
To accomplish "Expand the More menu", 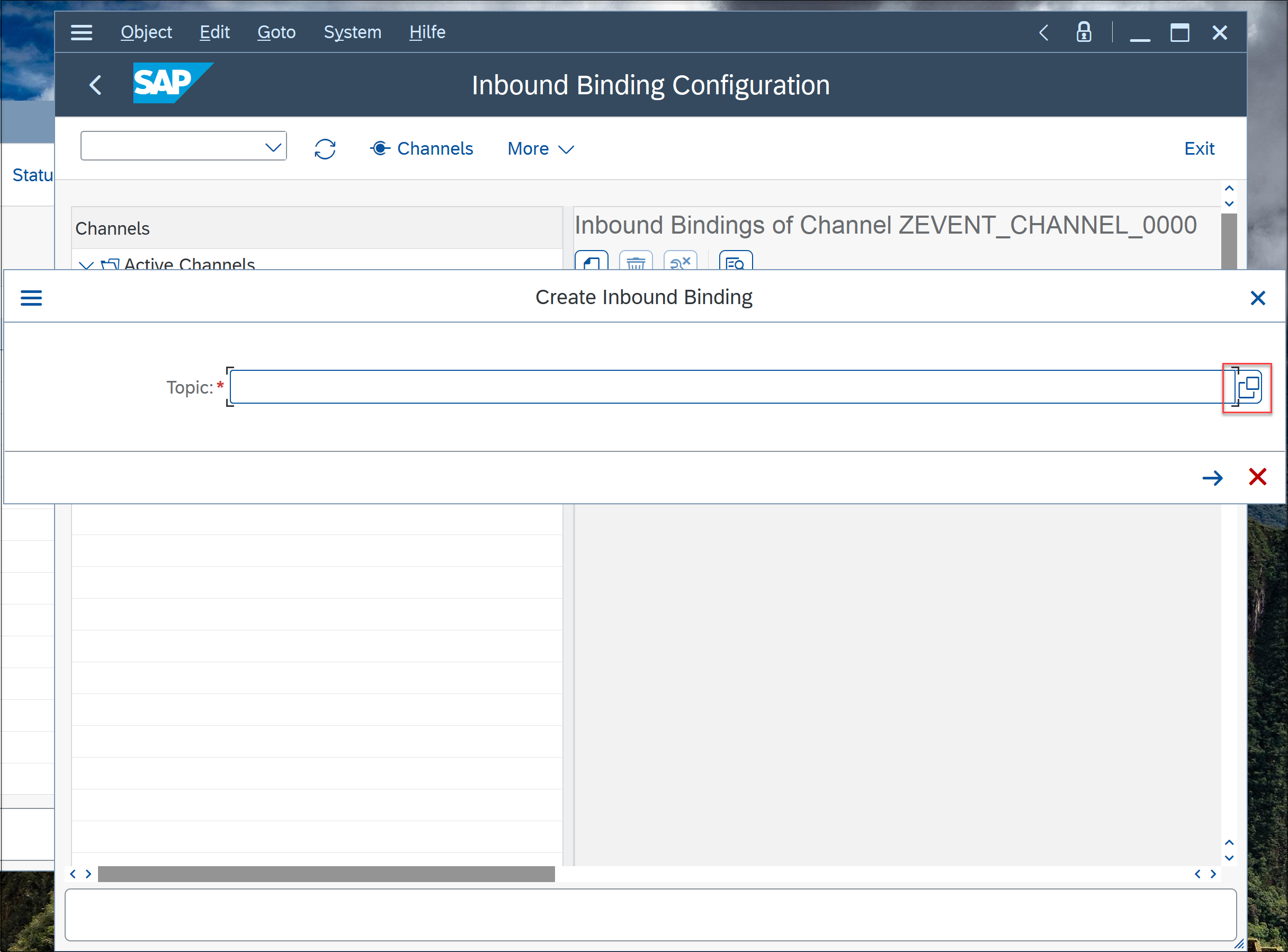I will 540,149.
